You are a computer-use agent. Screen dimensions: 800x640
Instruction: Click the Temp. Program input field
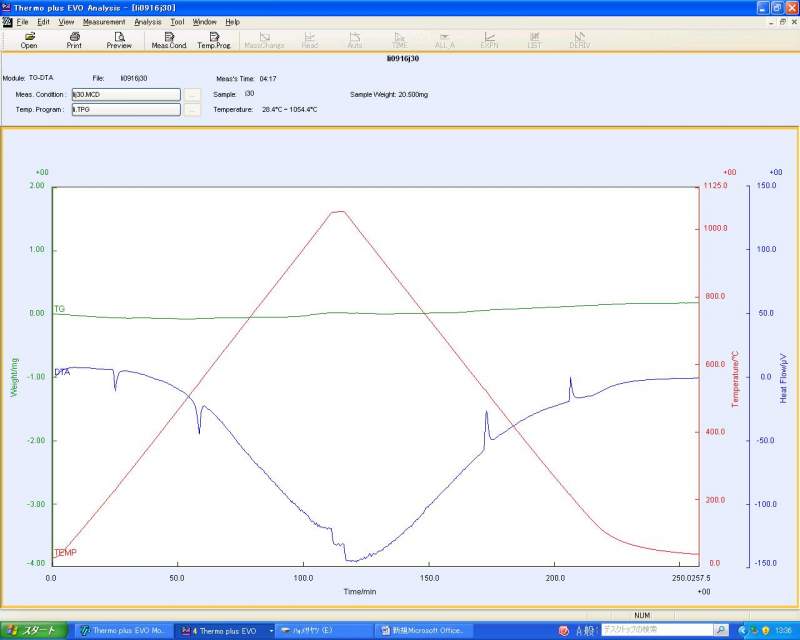(125, 109)
